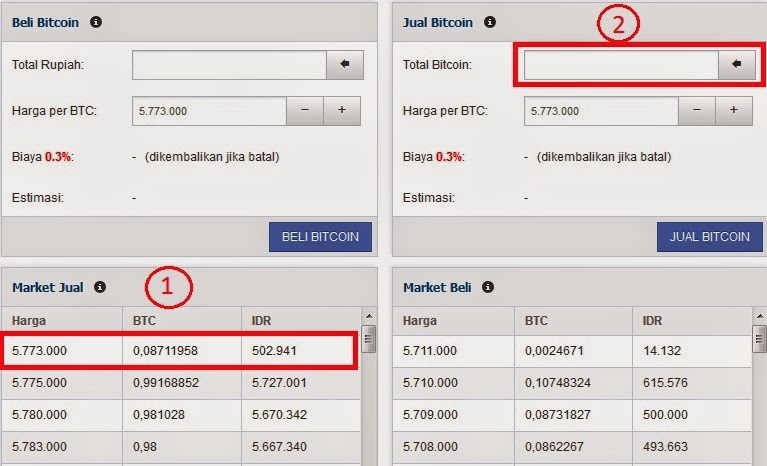Click the Market Beli panel title
Viewport: 767px width, 466px height.
[x=437, y=288]
